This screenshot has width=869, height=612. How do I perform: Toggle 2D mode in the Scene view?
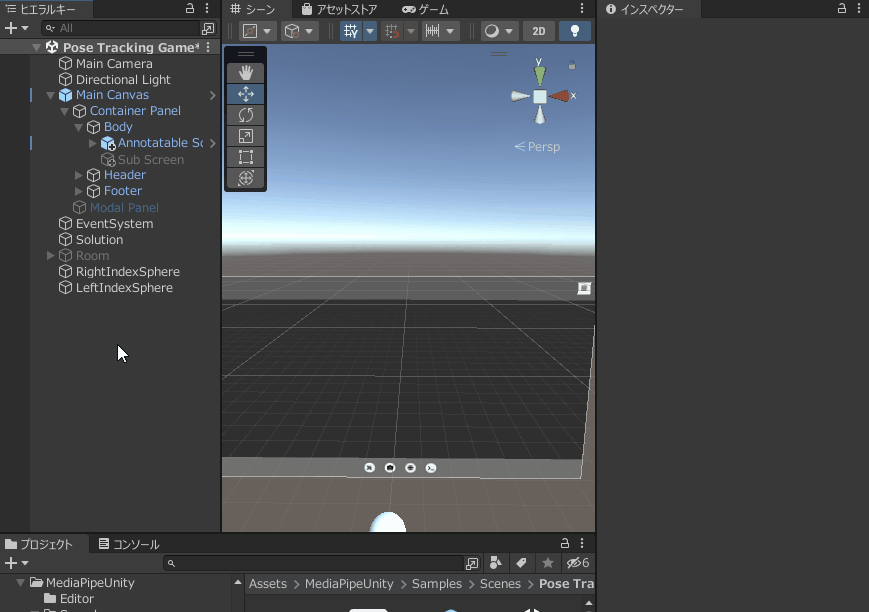coord(538,31)
